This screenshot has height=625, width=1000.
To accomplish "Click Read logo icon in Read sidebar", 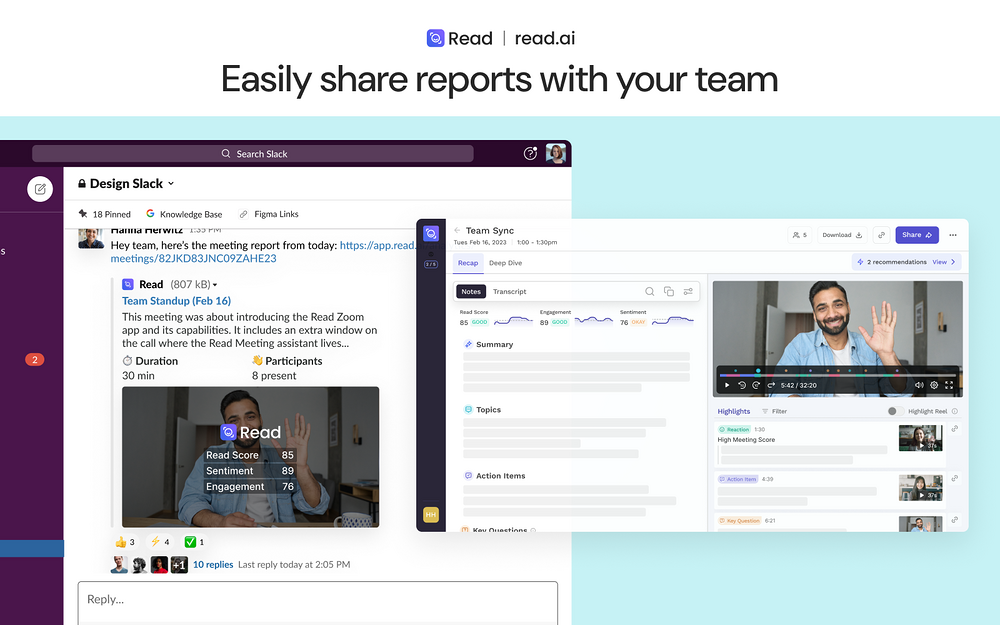I will pos(431,233).
